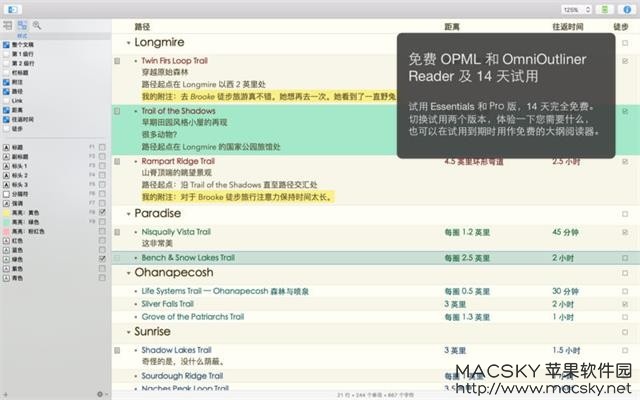Image resolution: width=640 pixels, height=400 pixels.
Task: Select Link in the styles list
Action: tap(17, 101)
